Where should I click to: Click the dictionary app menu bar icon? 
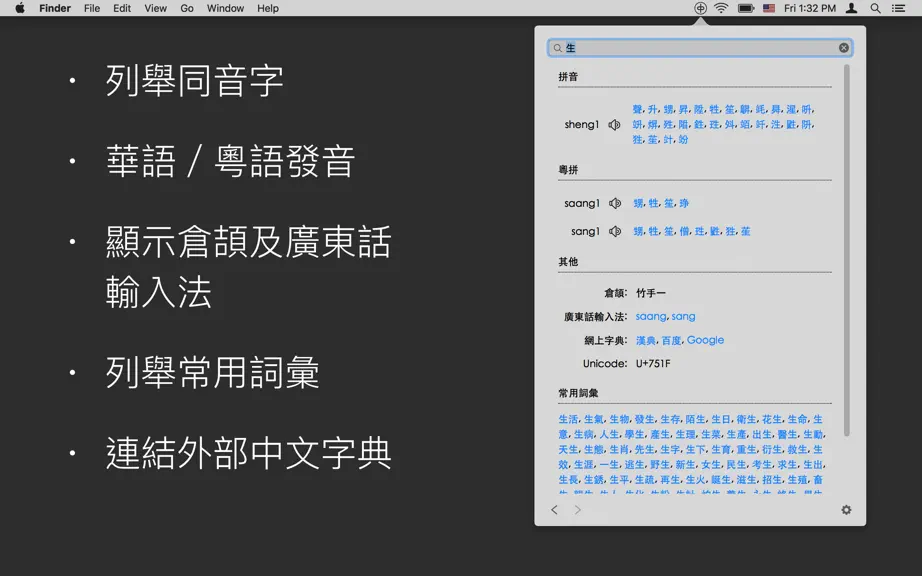coord(700,8)
